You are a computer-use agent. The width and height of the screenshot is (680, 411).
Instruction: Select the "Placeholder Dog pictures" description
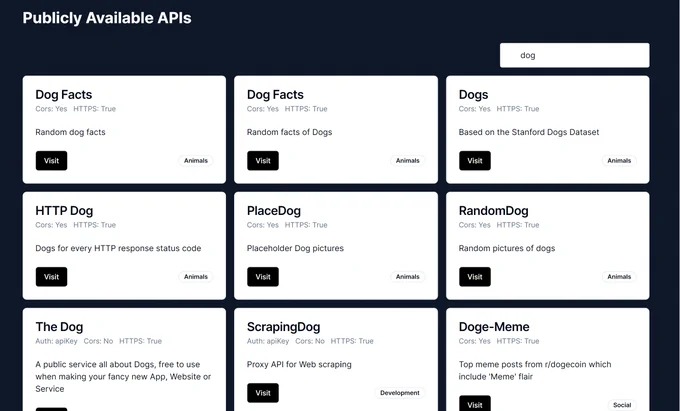(x=295, y=248)
